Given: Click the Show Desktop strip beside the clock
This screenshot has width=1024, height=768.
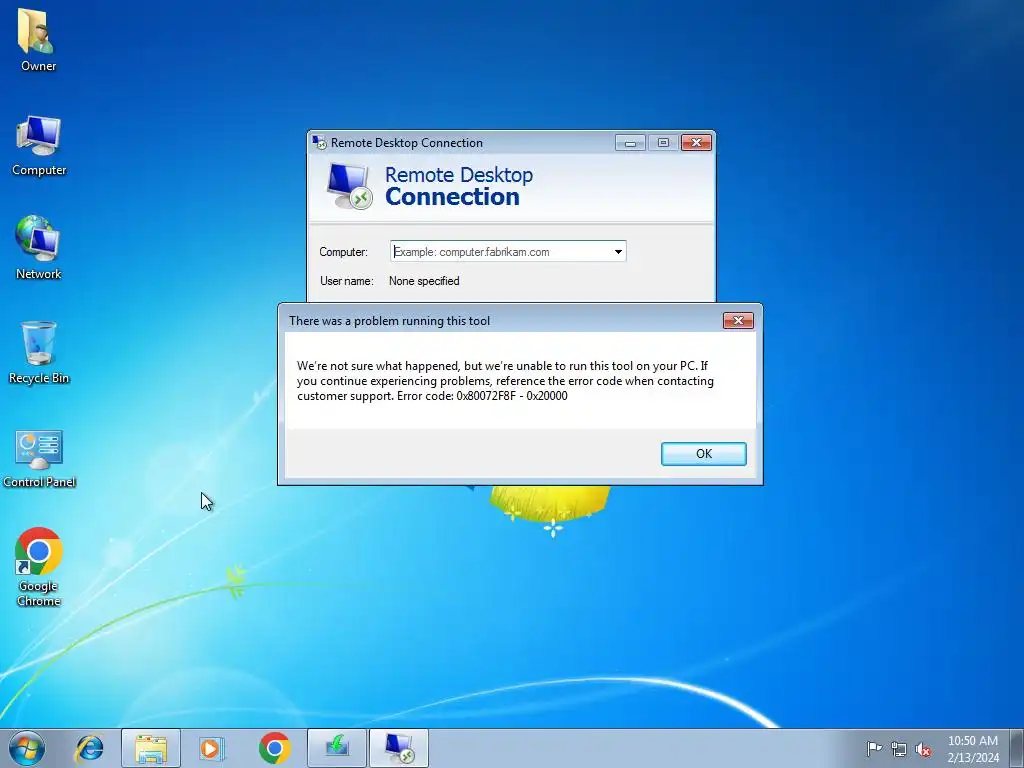Looking at the screenshot, I should point(1017,748).
